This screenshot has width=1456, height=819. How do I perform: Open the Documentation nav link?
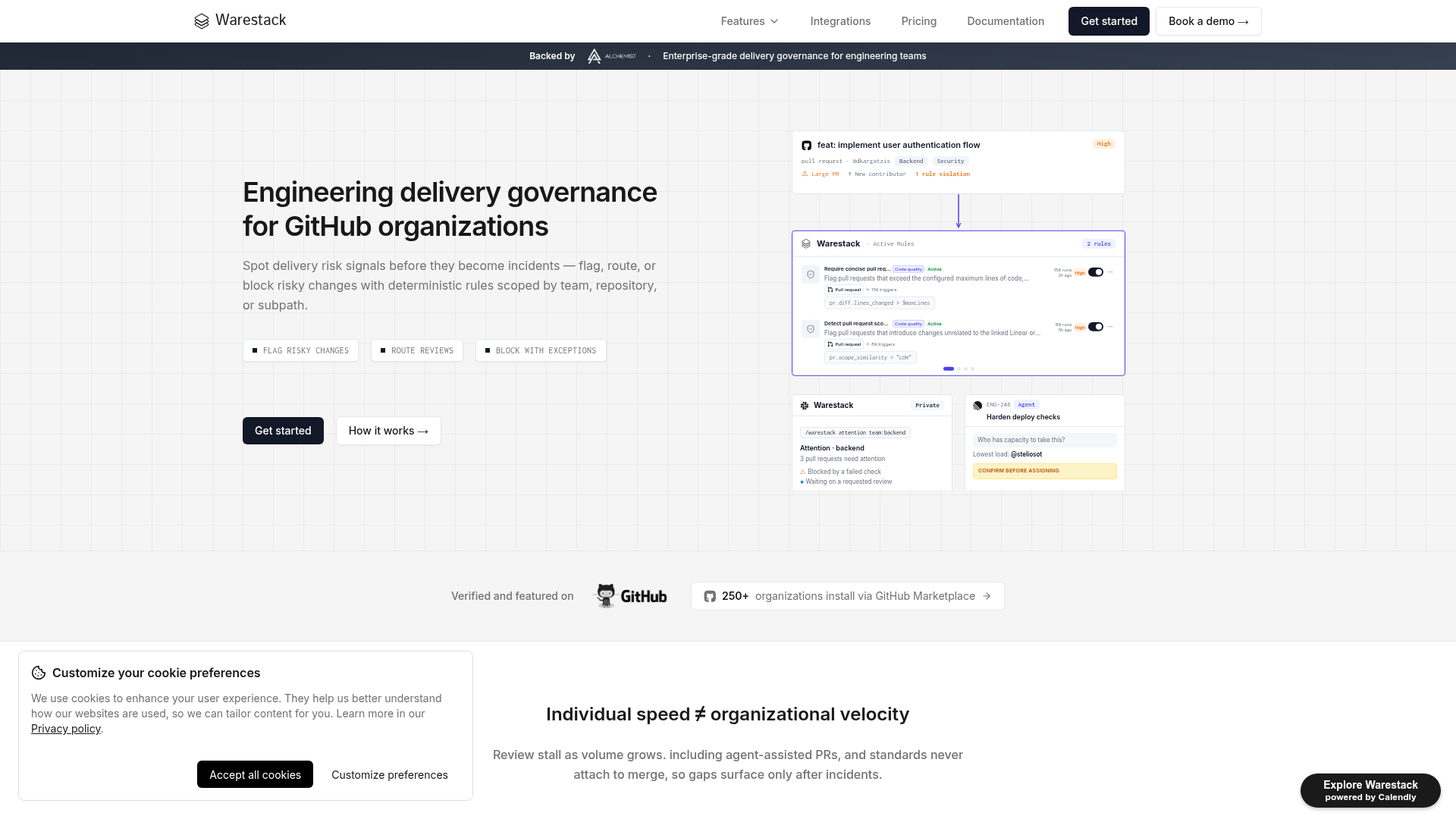pyautogui.click(x=1006, y=21)
